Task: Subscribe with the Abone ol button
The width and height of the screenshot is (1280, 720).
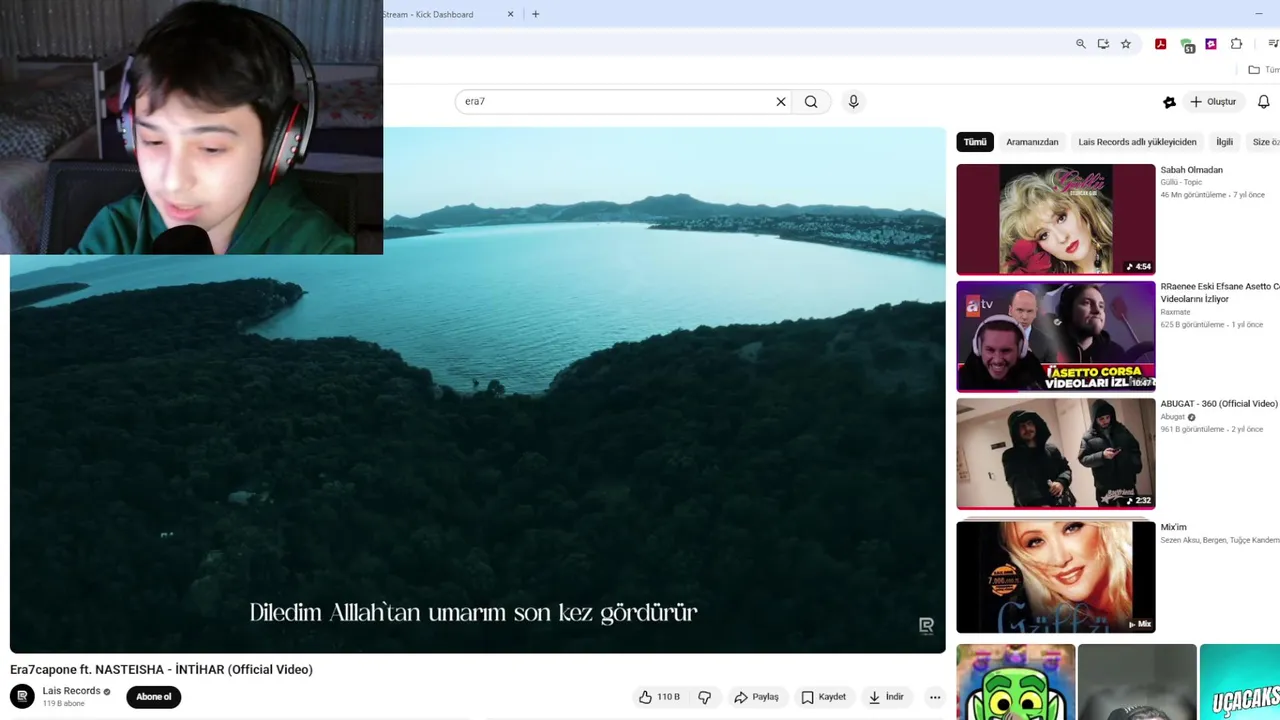Action: 153,697
